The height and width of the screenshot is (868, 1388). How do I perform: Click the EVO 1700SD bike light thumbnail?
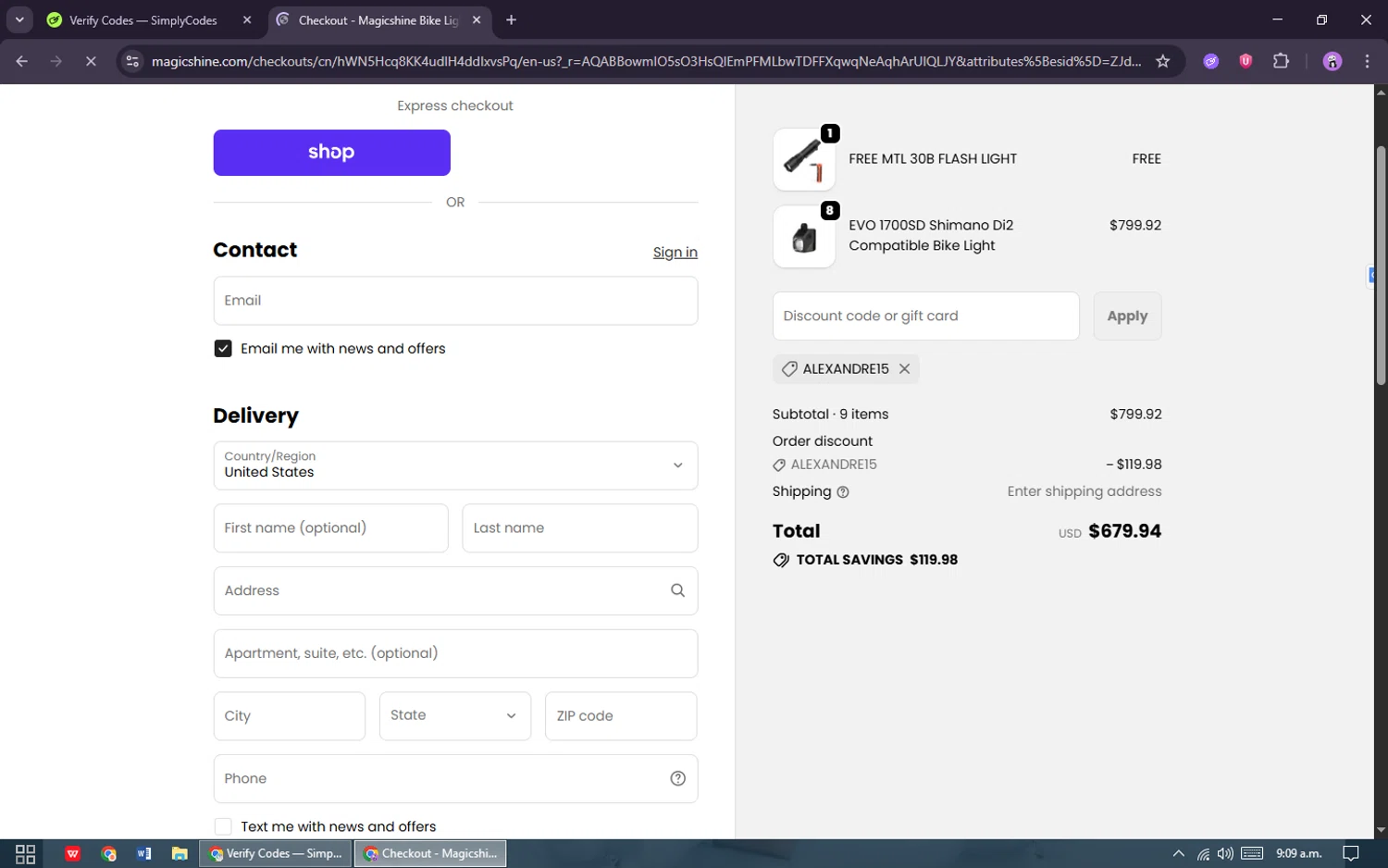tap(803, 237)
